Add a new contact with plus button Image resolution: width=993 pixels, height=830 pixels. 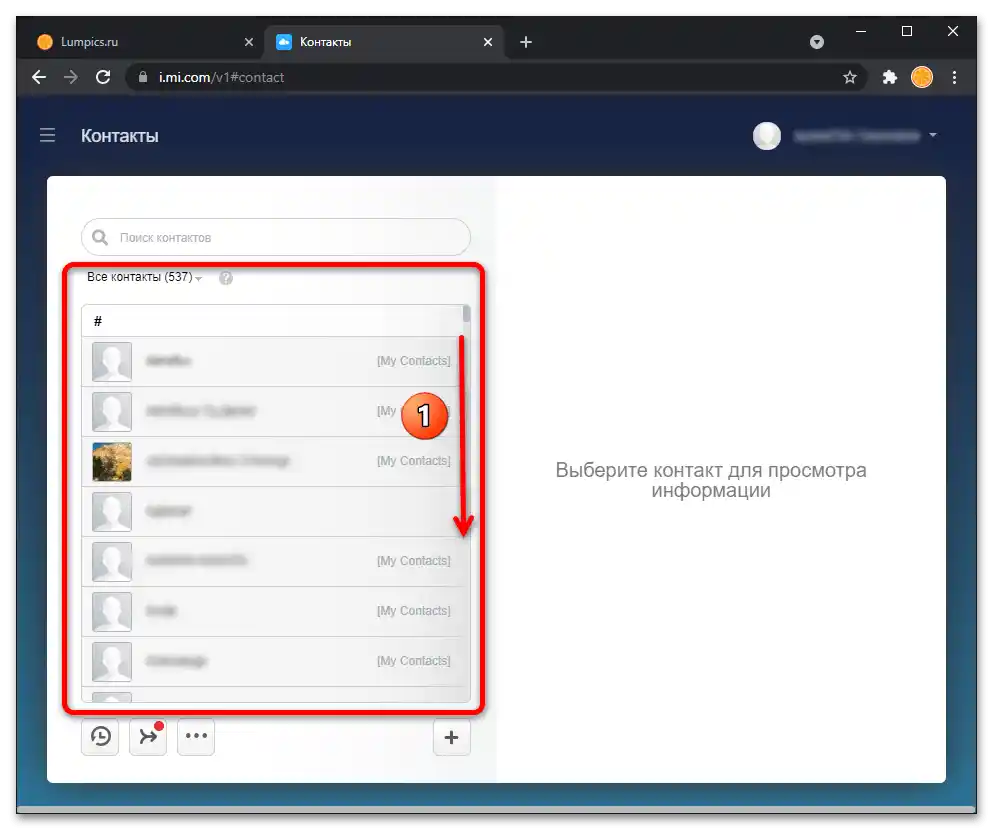coord(452,737)
